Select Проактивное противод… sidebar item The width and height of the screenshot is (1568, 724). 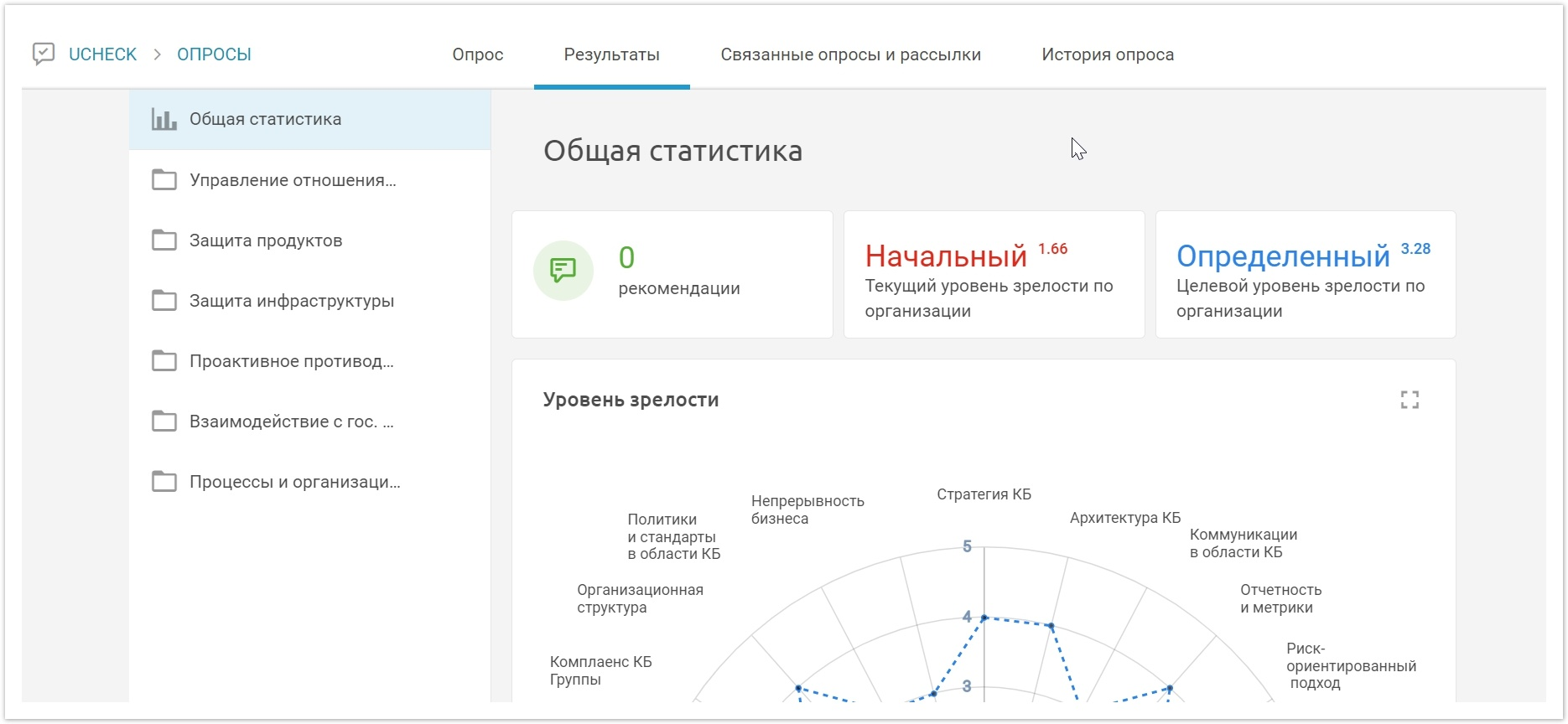[291, 361]
